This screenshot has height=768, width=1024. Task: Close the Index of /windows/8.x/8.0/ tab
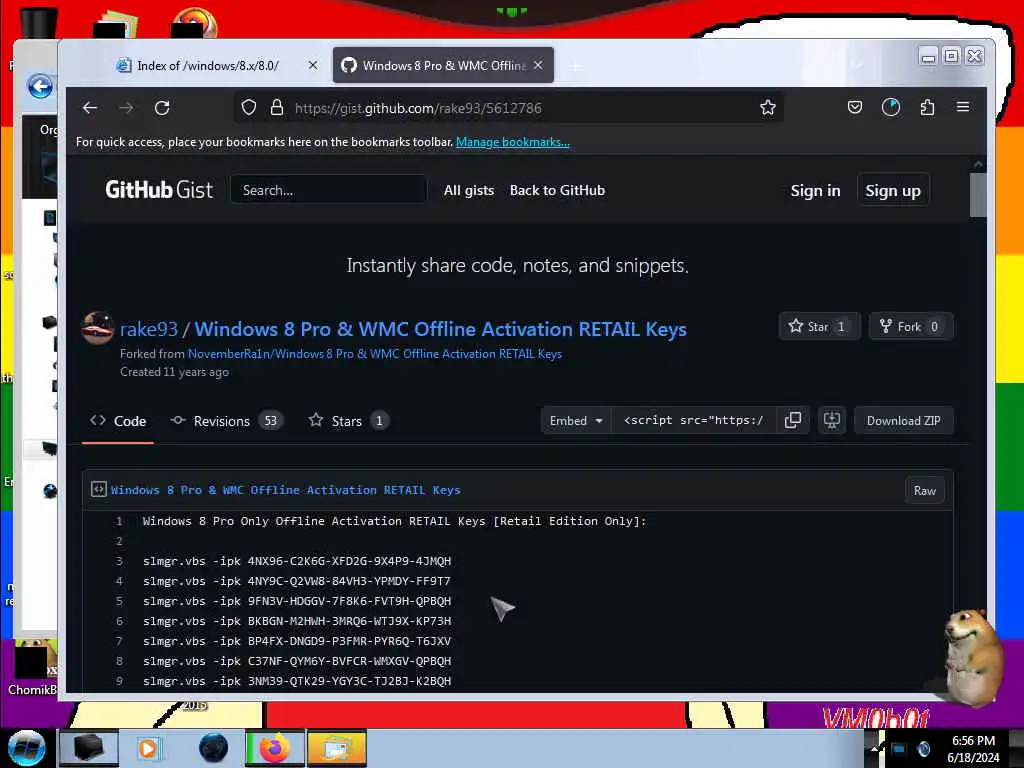313,65
